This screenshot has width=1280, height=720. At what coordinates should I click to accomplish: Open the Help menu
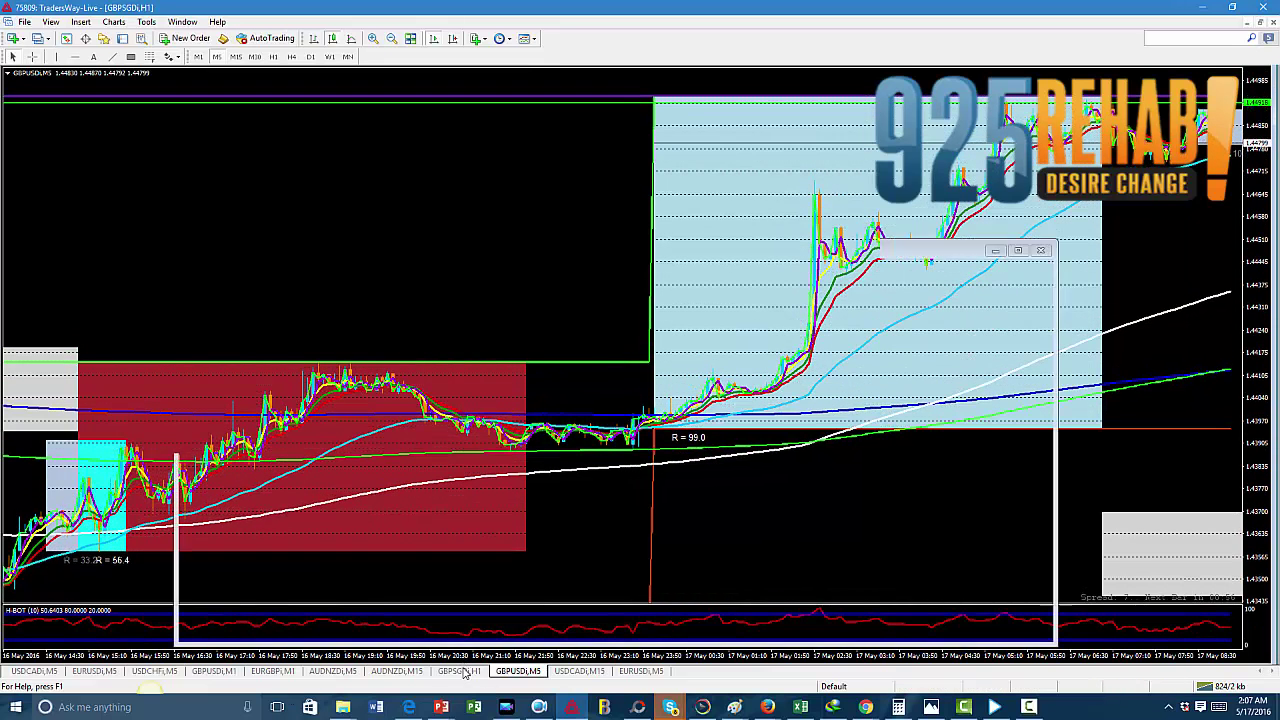click(x=217, y=22)
